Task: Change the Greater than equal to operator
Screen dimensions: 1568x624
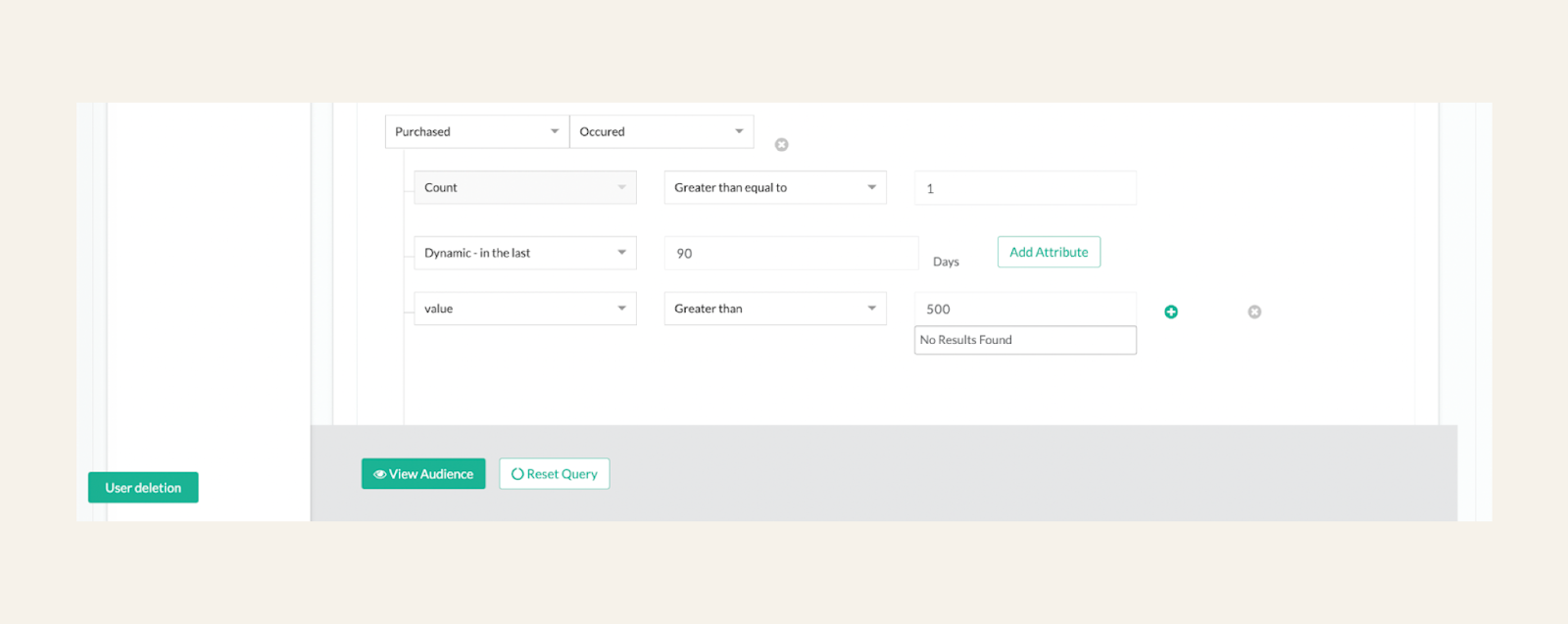Action: point(775,187)
